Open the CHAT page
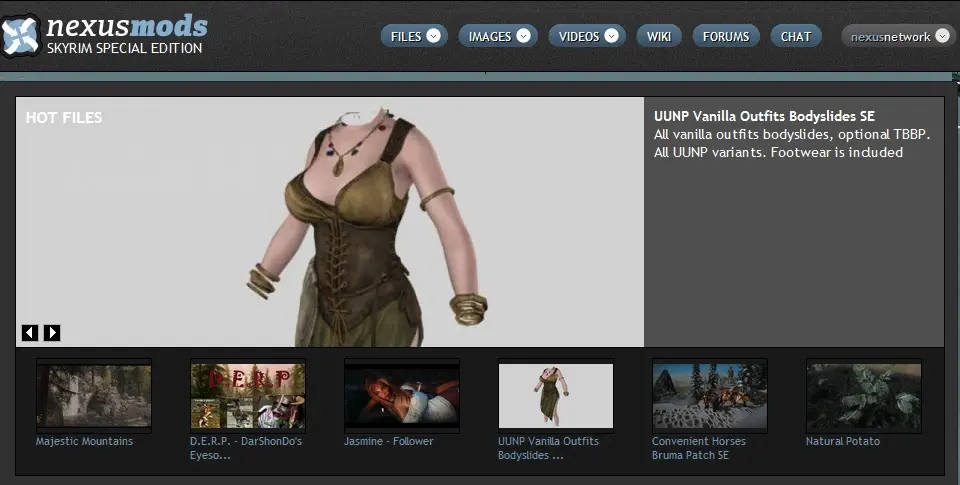 tap(796, 36)
